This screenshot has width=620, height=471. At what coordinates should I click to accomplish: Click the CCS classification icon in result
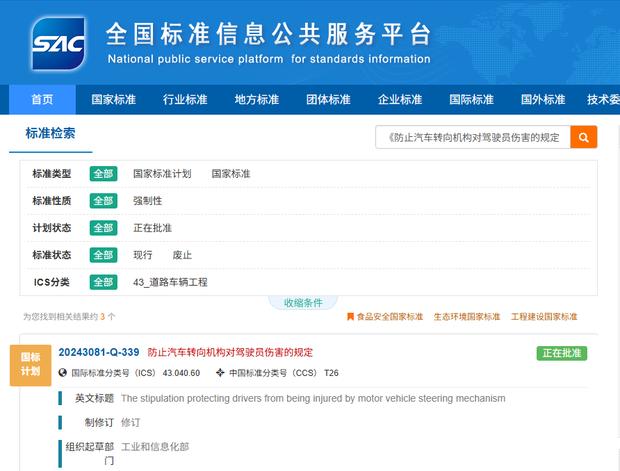220,373
